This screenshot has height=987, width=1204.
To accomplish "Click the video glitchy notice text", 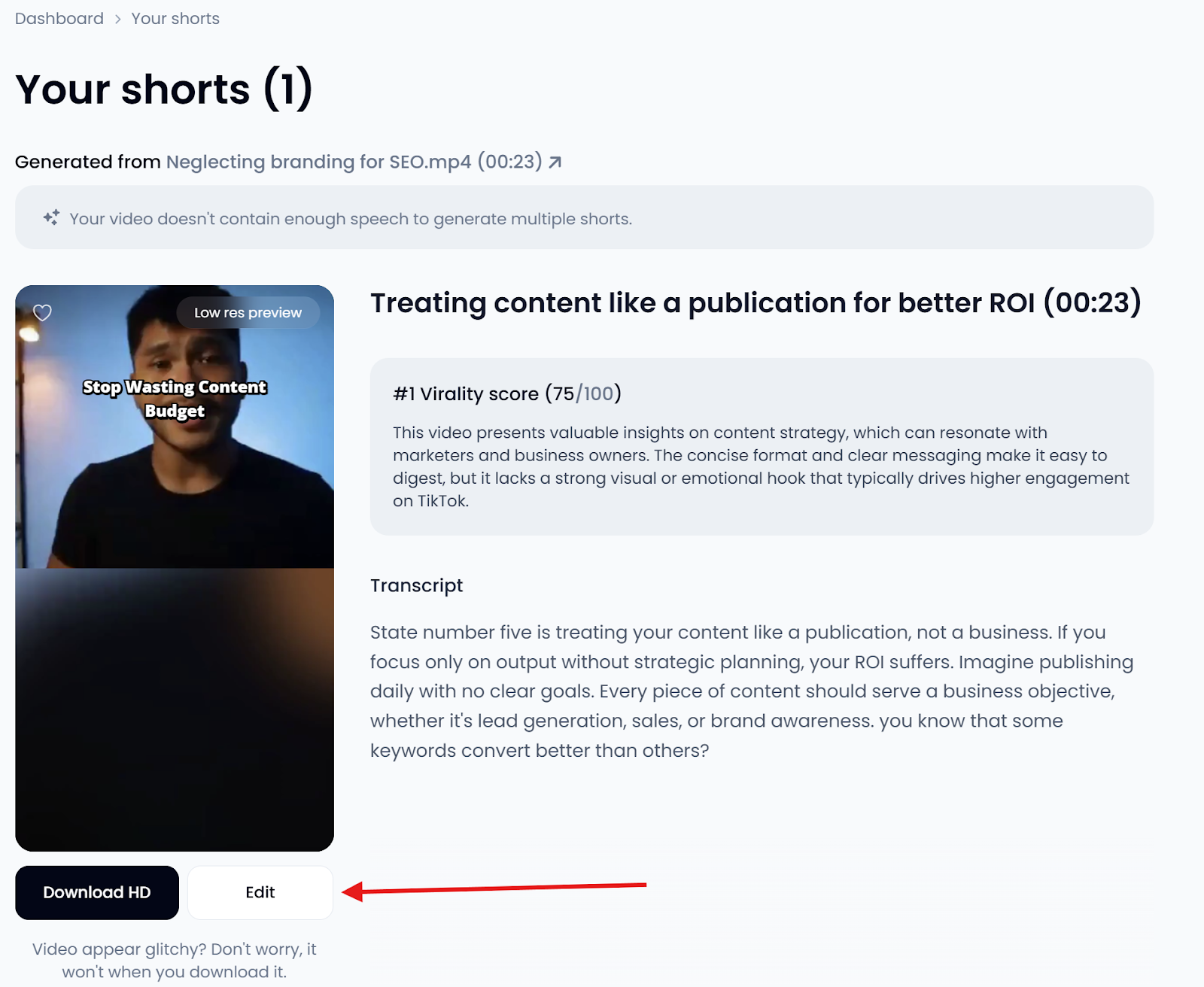I will tap(175, 960).
